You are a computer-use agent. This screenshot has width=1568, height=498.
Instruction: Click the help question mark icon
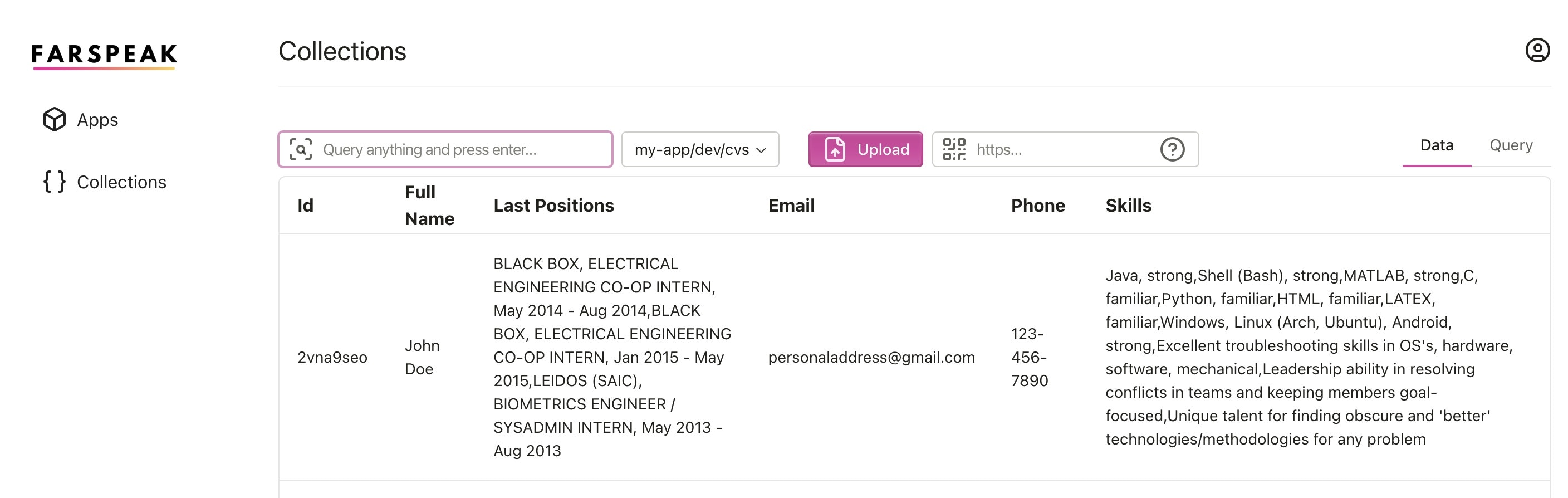click(1172, 149)
